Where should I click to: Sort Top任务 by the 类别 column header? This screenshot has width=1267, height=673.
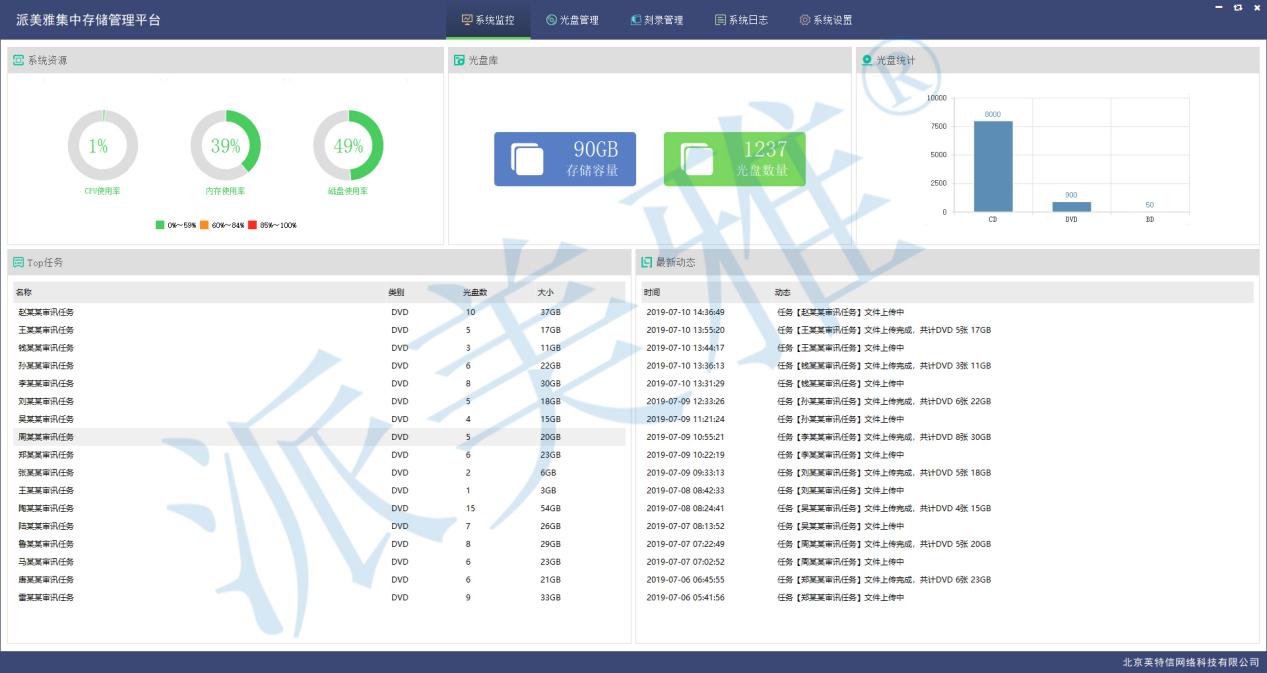pos(397,292)
